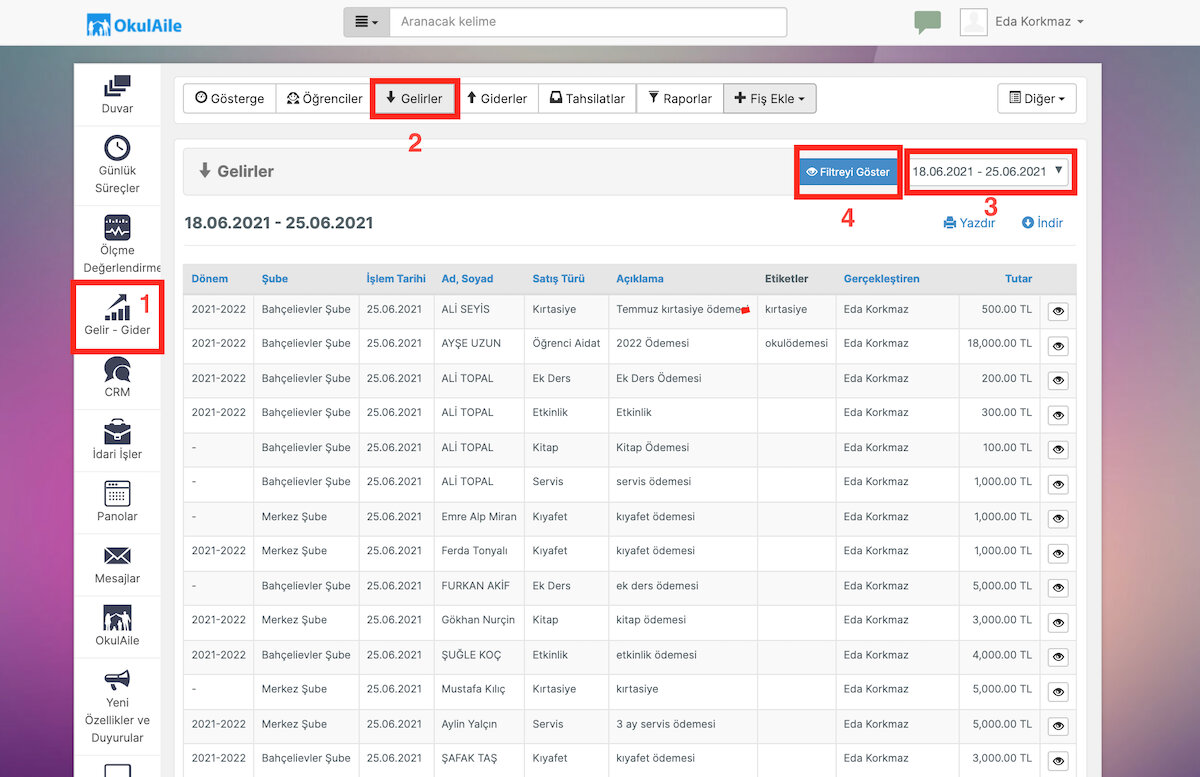
Task: Open Ölçme Değerlendirme sidebar icon
Action: click(x=117, y=227)
